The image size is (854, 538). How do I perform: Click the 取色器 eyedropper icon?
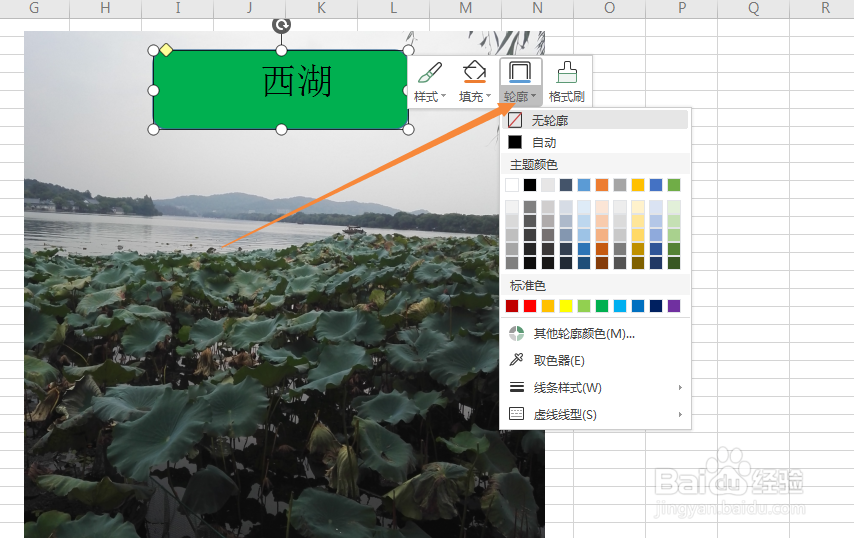(x=516, y=360)
